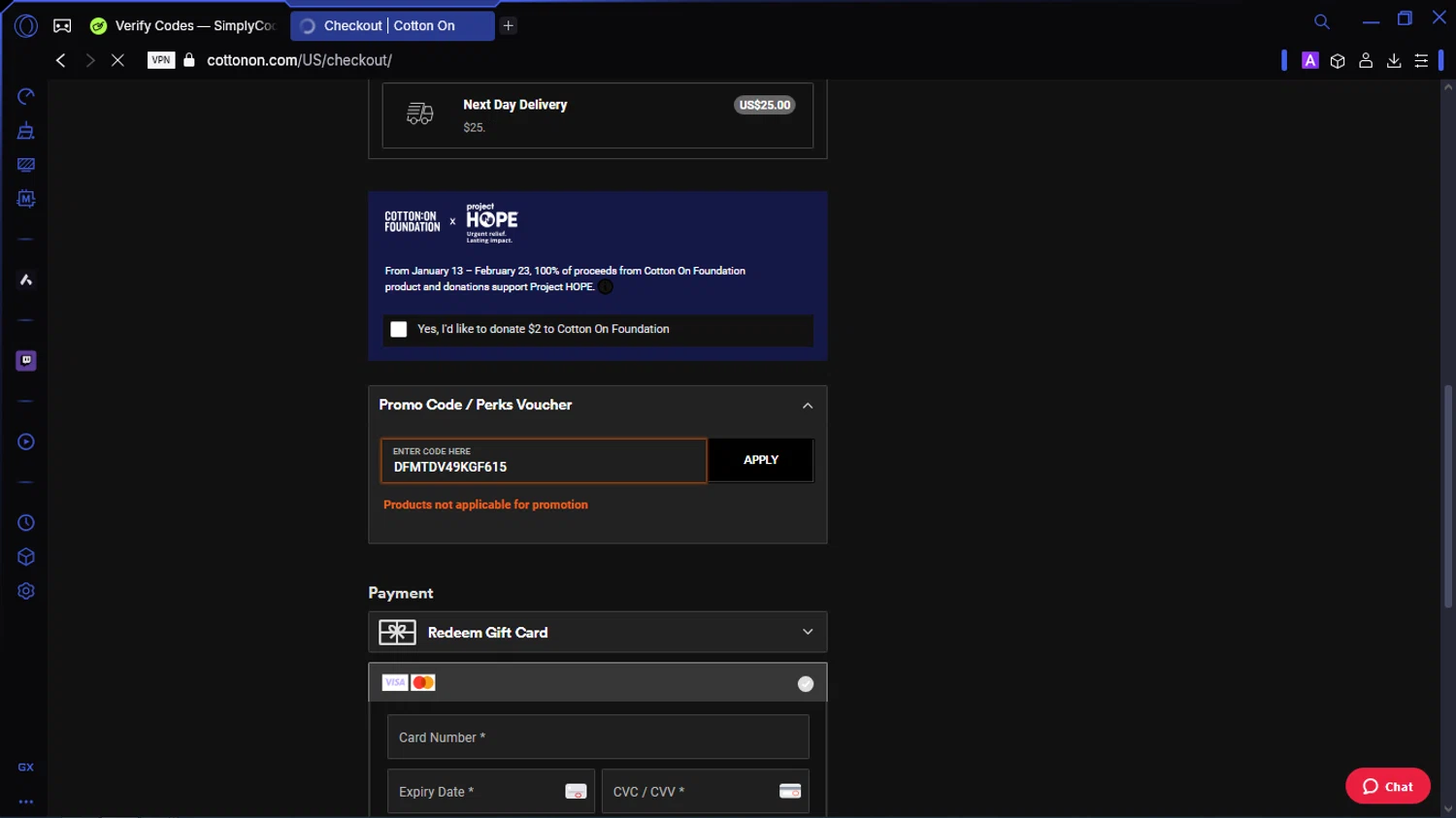The height and width of the screenshot is (818, 1456).
Task: Expand the Redeem Gift Card dropdown
Action: (x=808, y=632)
